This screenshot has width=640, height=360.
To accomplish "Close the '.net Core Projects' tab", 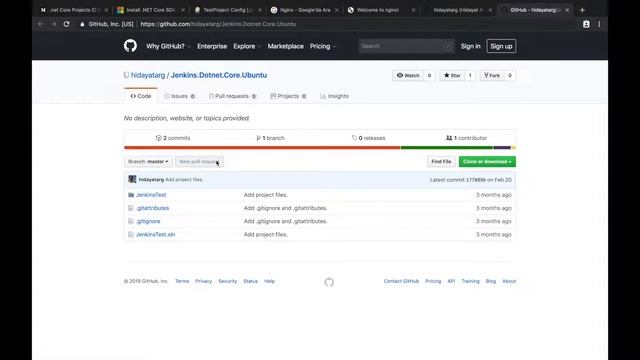I will pos(106,10).
